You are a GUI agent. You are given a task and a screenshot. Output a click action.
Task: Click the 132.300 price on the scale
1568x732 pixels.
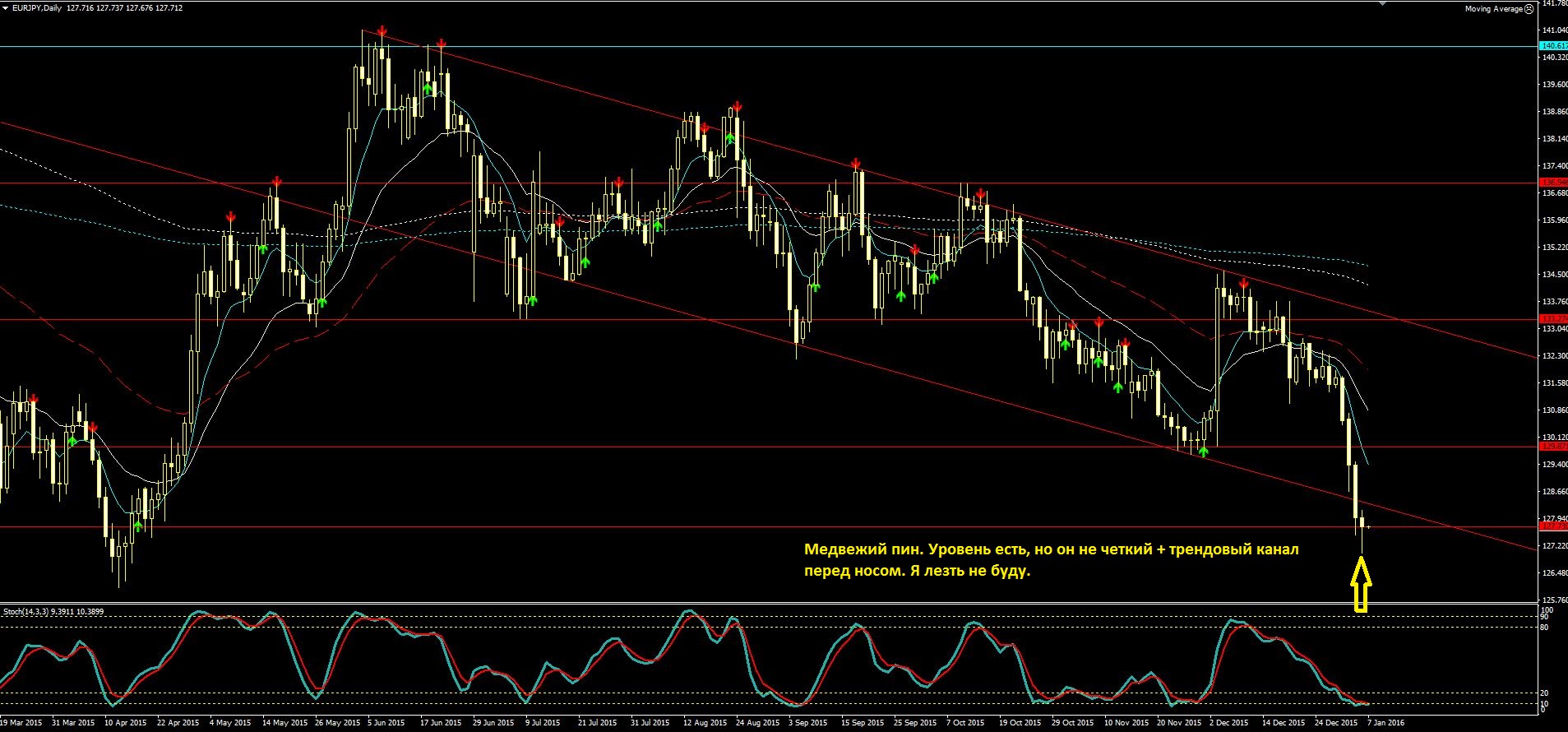click(1554, 356)
